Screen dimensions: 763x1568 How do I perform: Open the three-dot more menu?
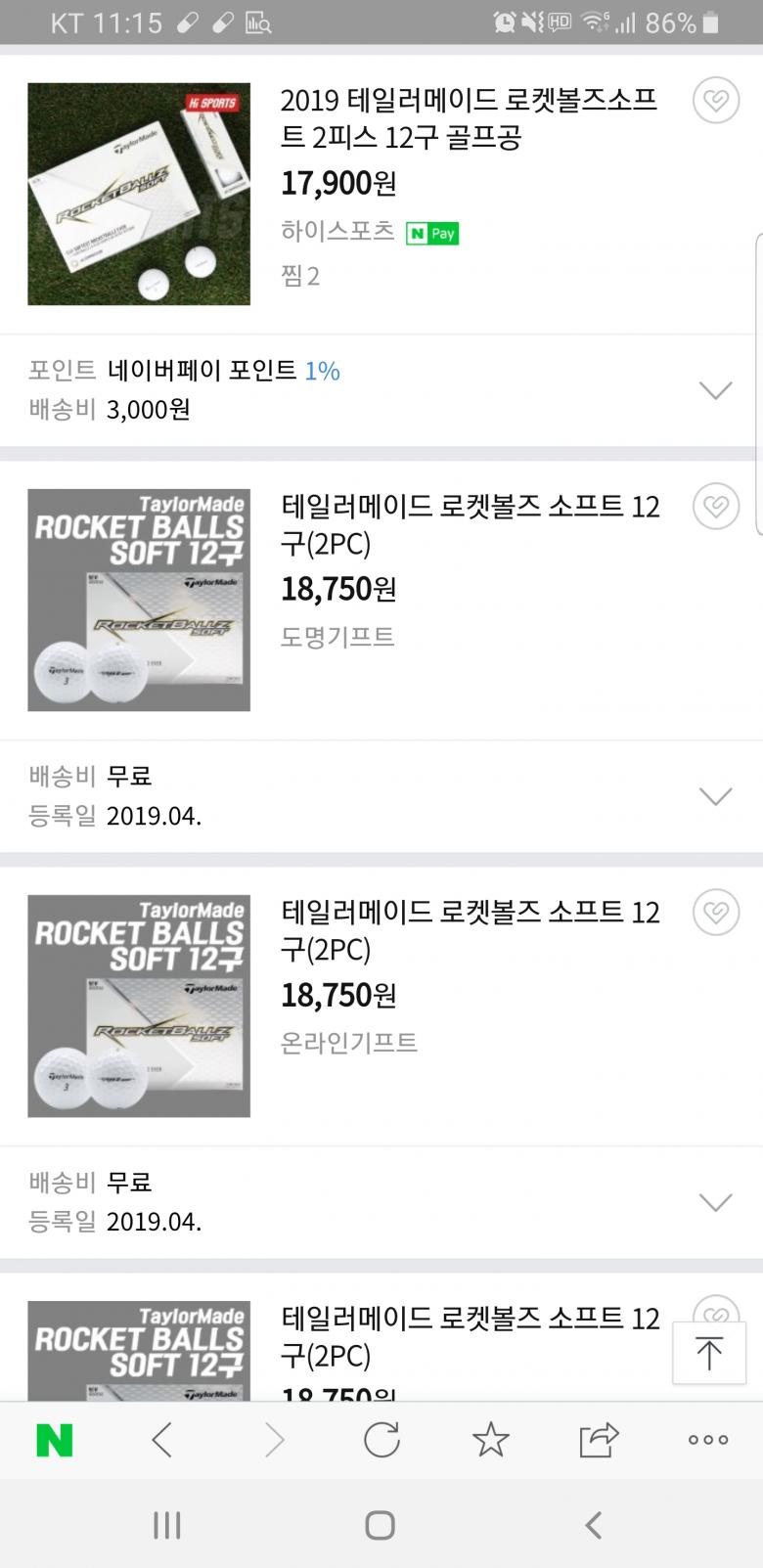707,1440
